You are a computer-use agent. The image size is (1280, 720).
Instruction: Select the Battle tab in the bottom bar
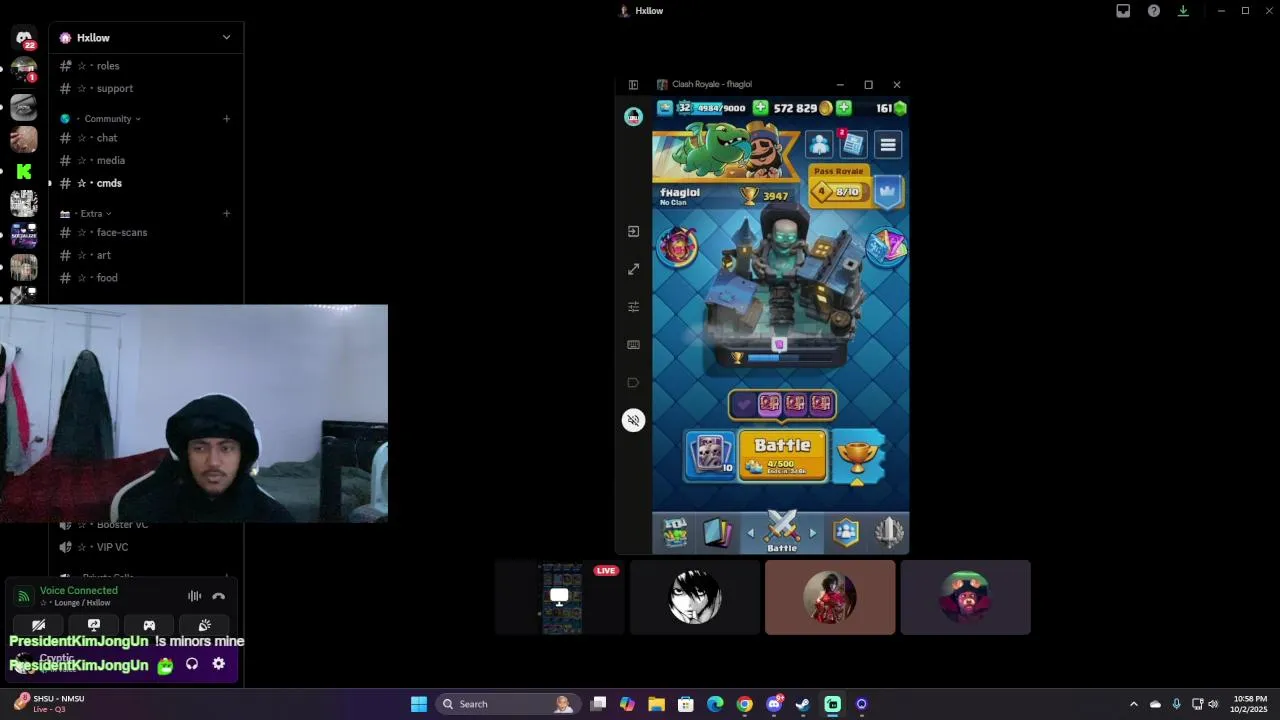point(782,532)
